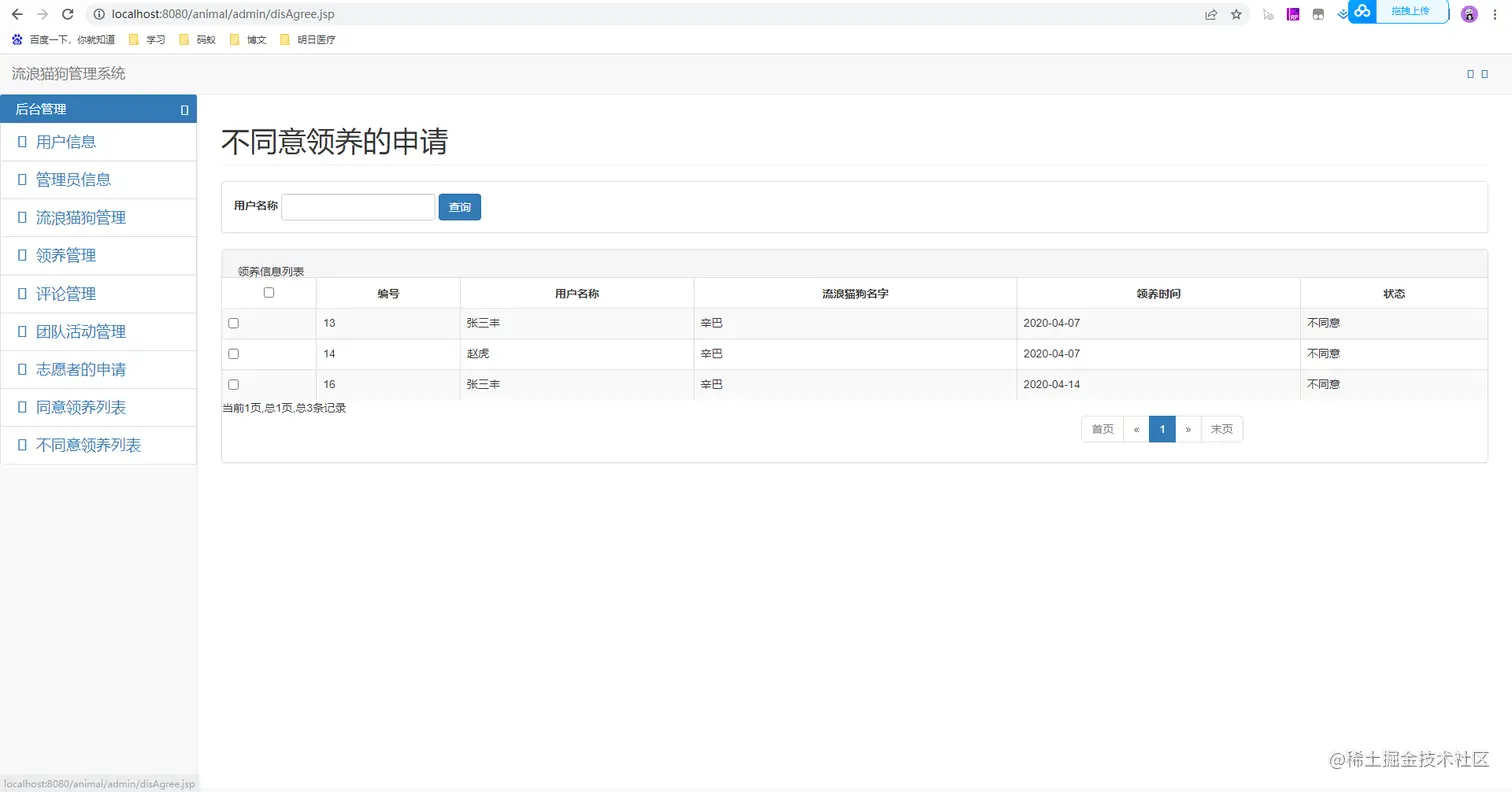
Task: Open the purple browser profile avatar
Action: pos(1468,14)
